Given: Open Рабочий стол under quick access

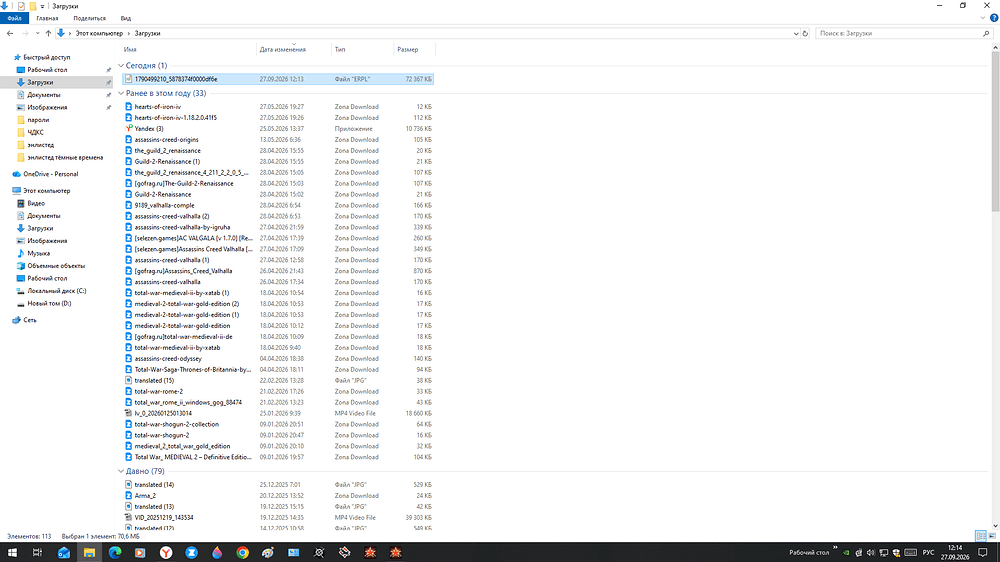Looking at the screenshot, I should point(47,70).
